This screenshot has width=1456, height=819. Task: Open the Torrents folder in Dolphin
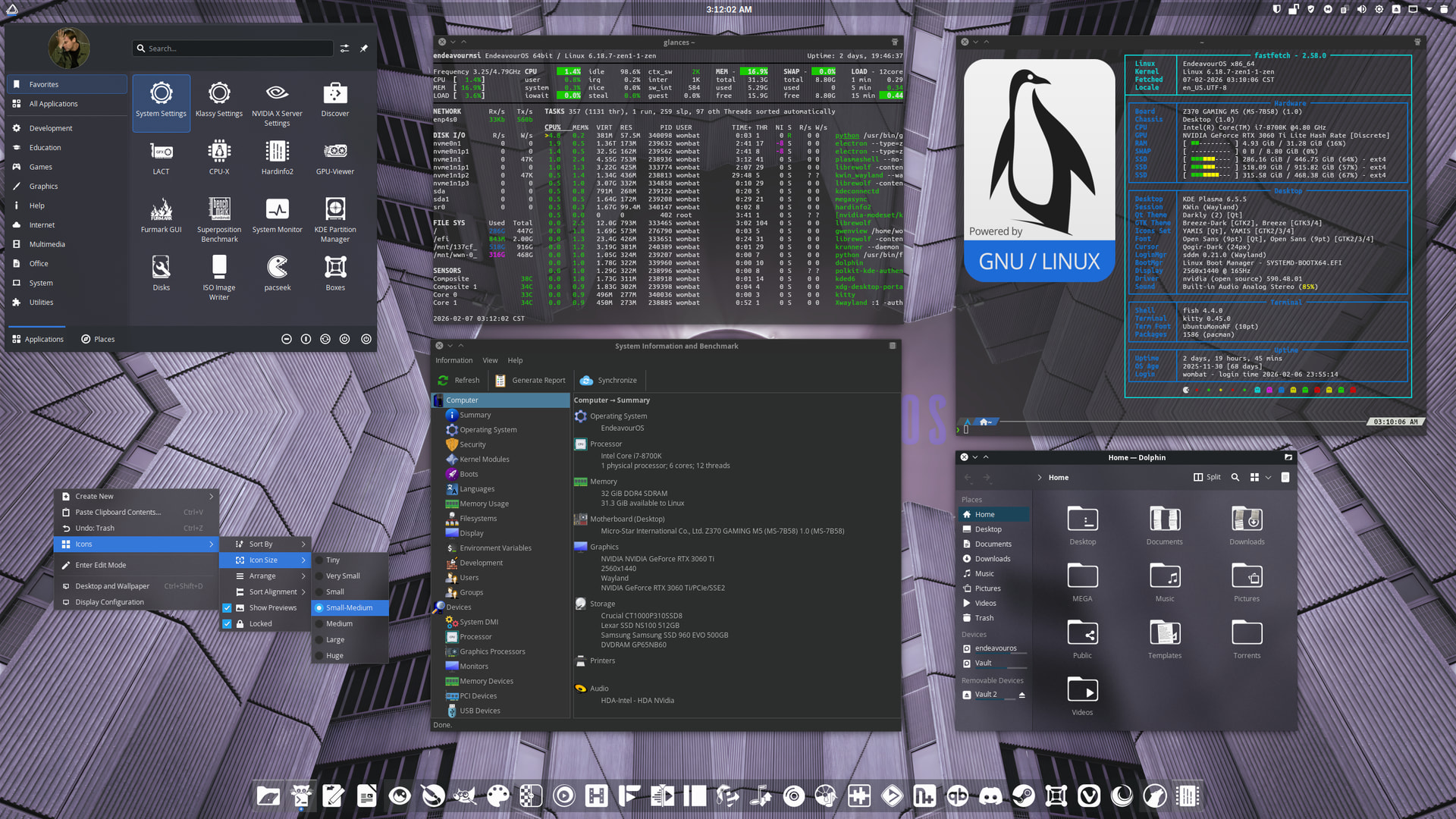click(x=1246, y=639)
